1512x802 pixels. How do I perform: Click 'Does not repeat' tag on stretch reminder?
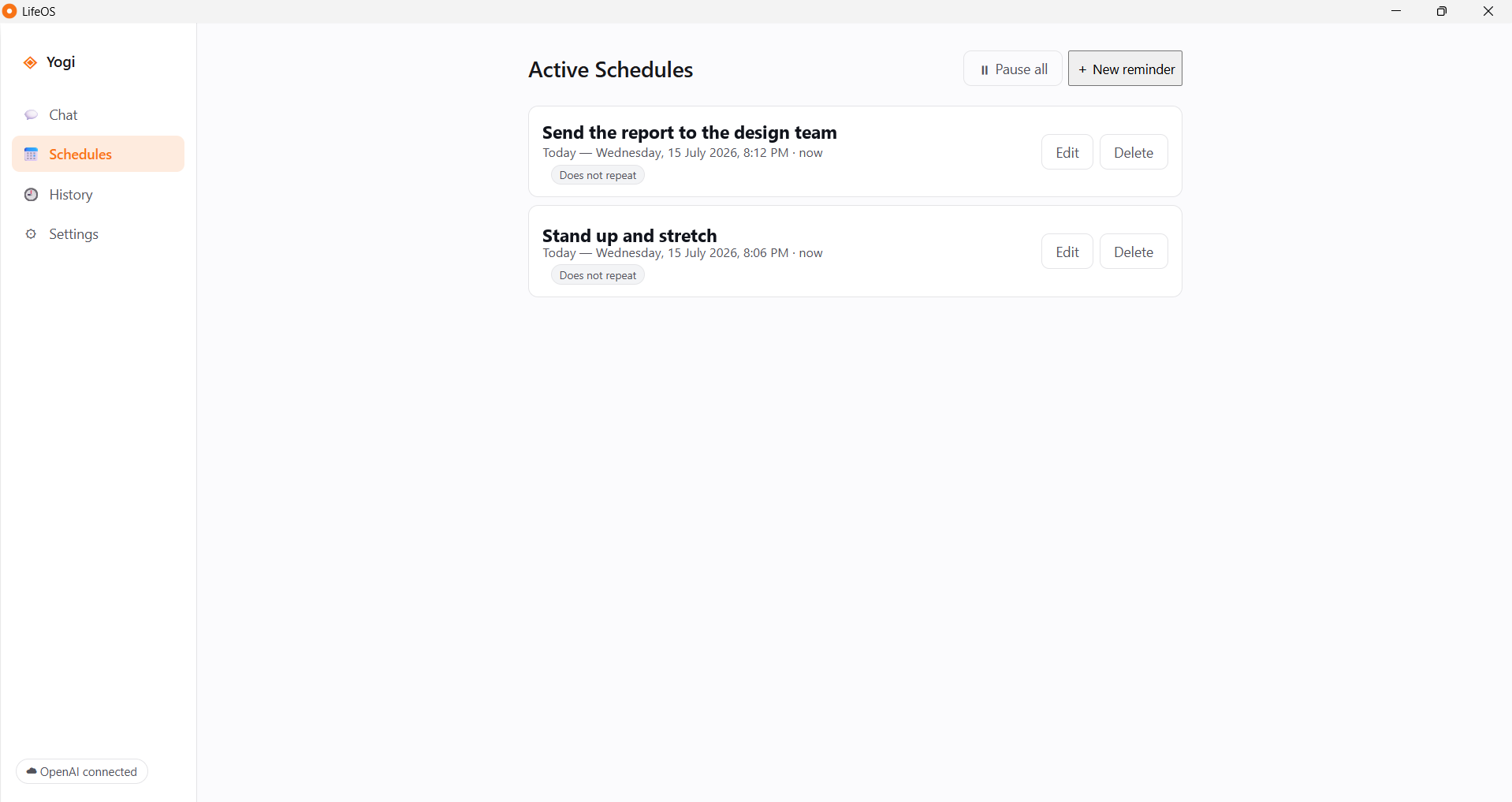pos(598,275)
